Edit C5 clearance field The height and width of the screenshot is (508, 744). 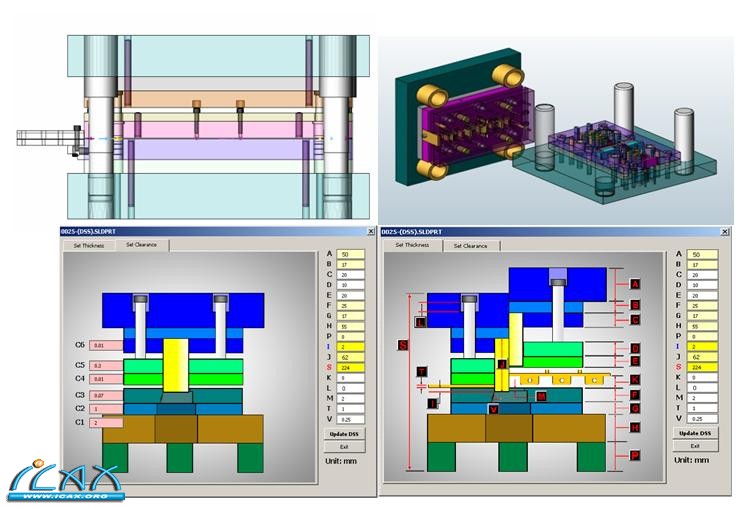click(x=106, y=366)
